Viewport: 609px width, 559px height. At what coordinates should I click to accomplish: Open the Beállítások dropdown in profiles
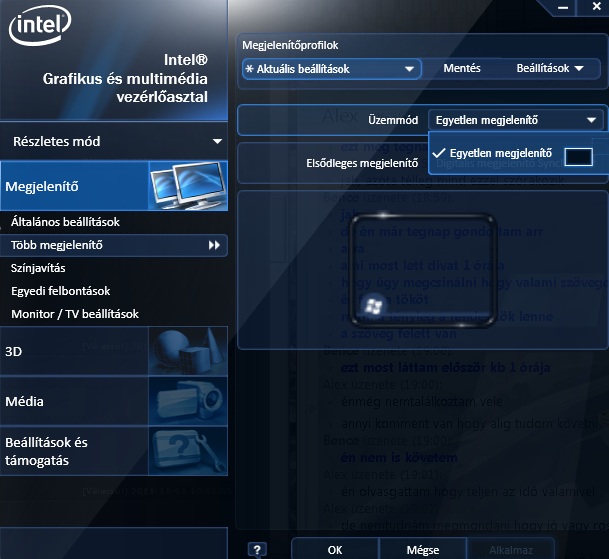550,68
